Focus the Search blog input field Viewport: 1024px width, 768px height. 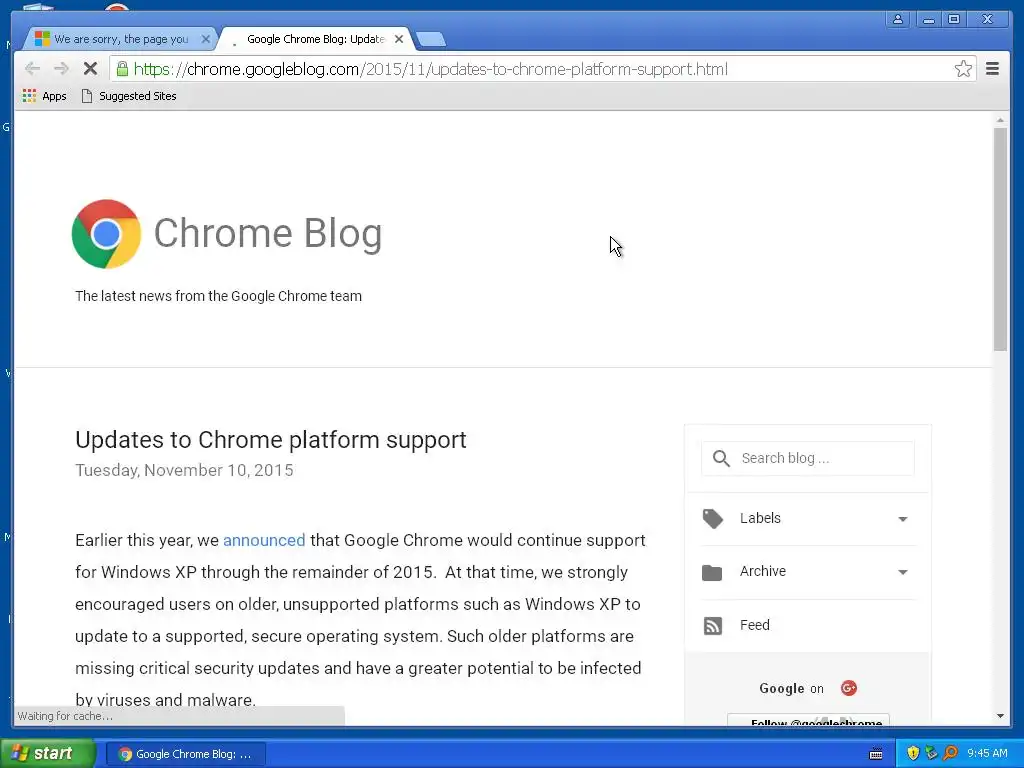point(808,458)
